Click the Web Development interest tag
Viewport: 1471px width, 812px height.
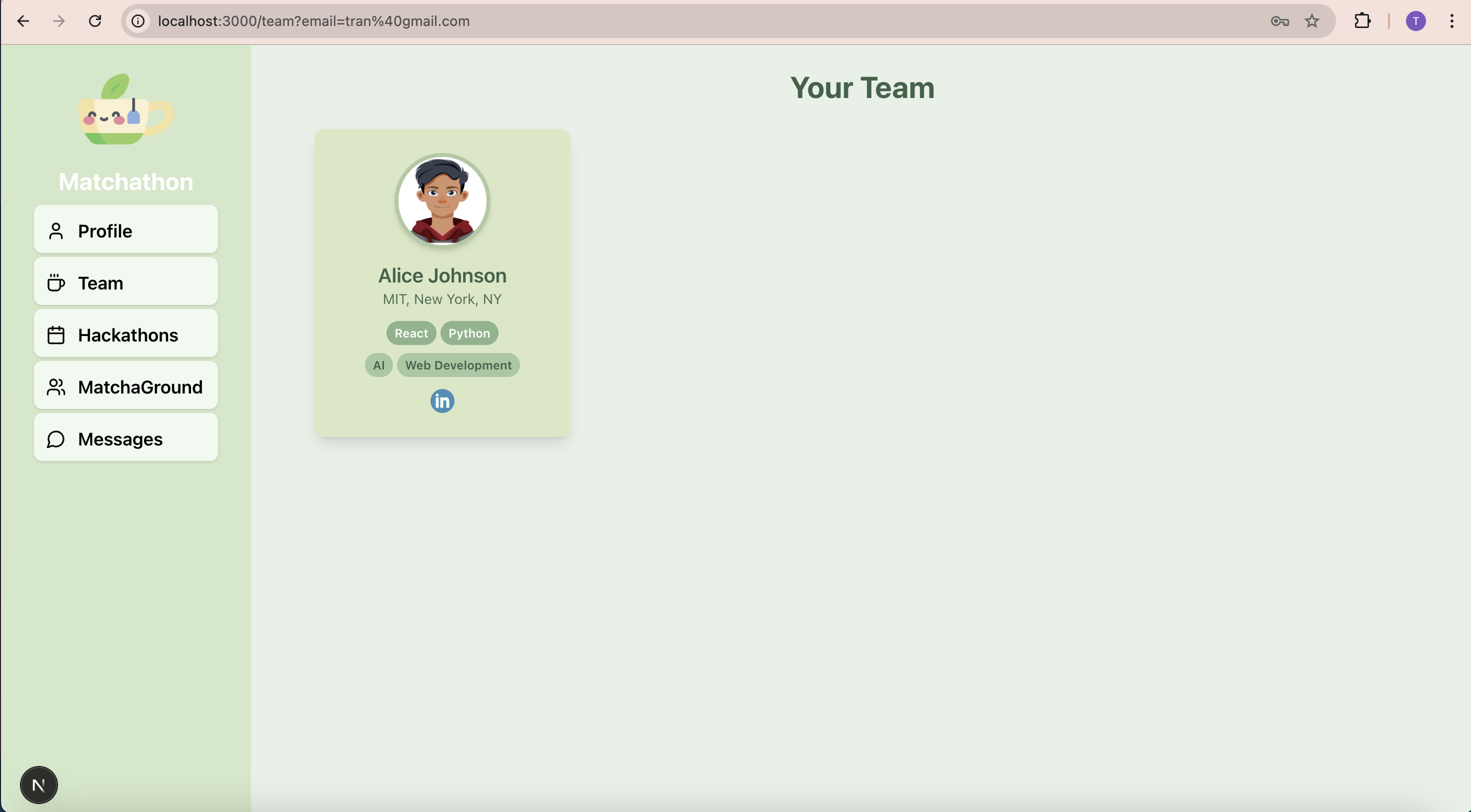click(458, 365)
